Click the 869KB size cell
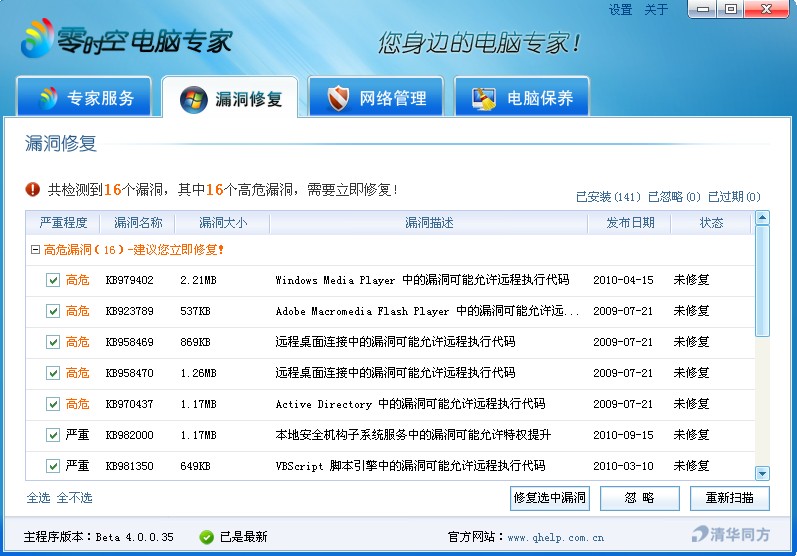797x556 pixels. click(195, 343)
